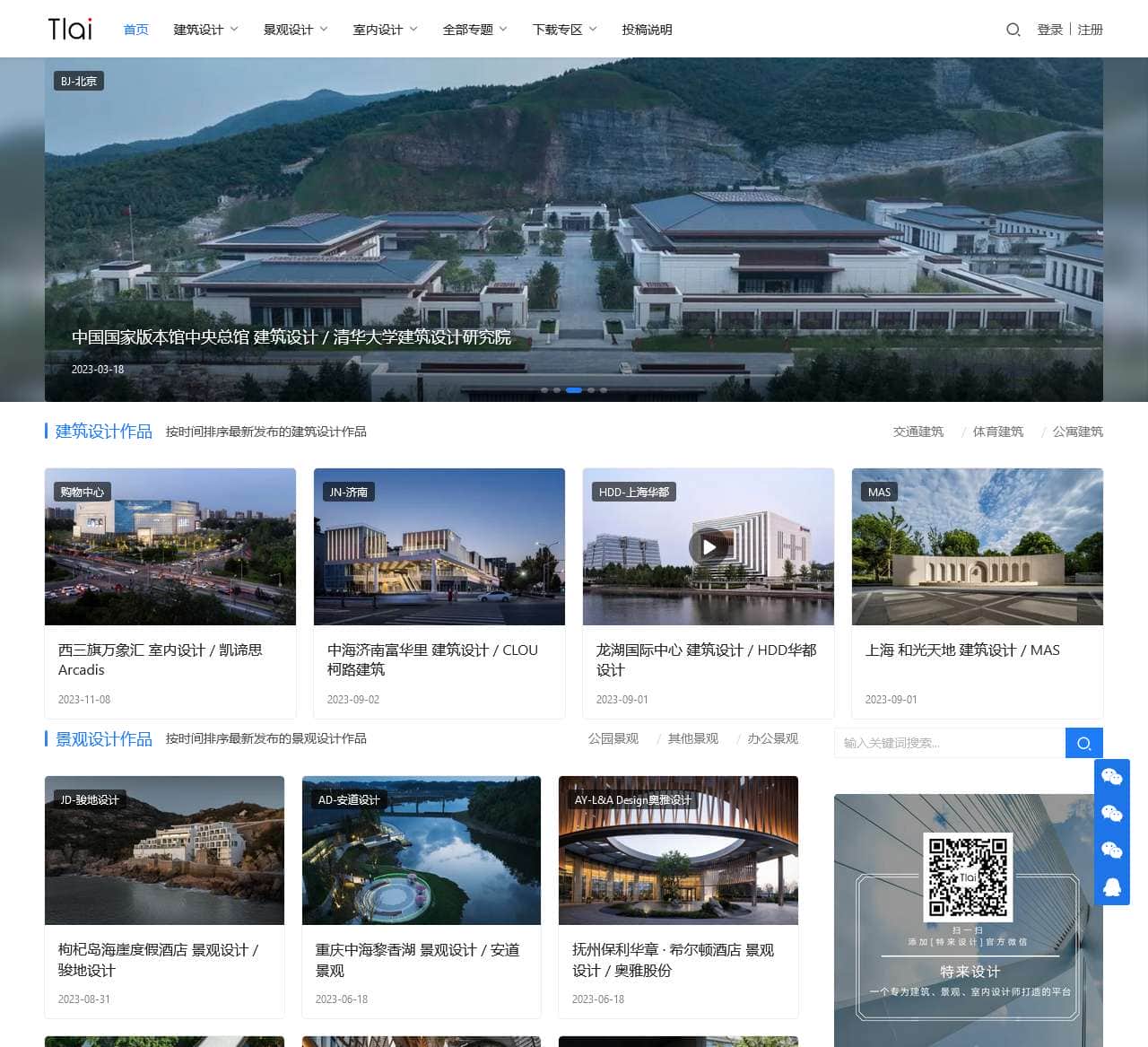Screen dimensions: 1148x1047
Task: Click the date 2023-11-08 on 西三旗万象汇 card
Action: tap(84, 700)
